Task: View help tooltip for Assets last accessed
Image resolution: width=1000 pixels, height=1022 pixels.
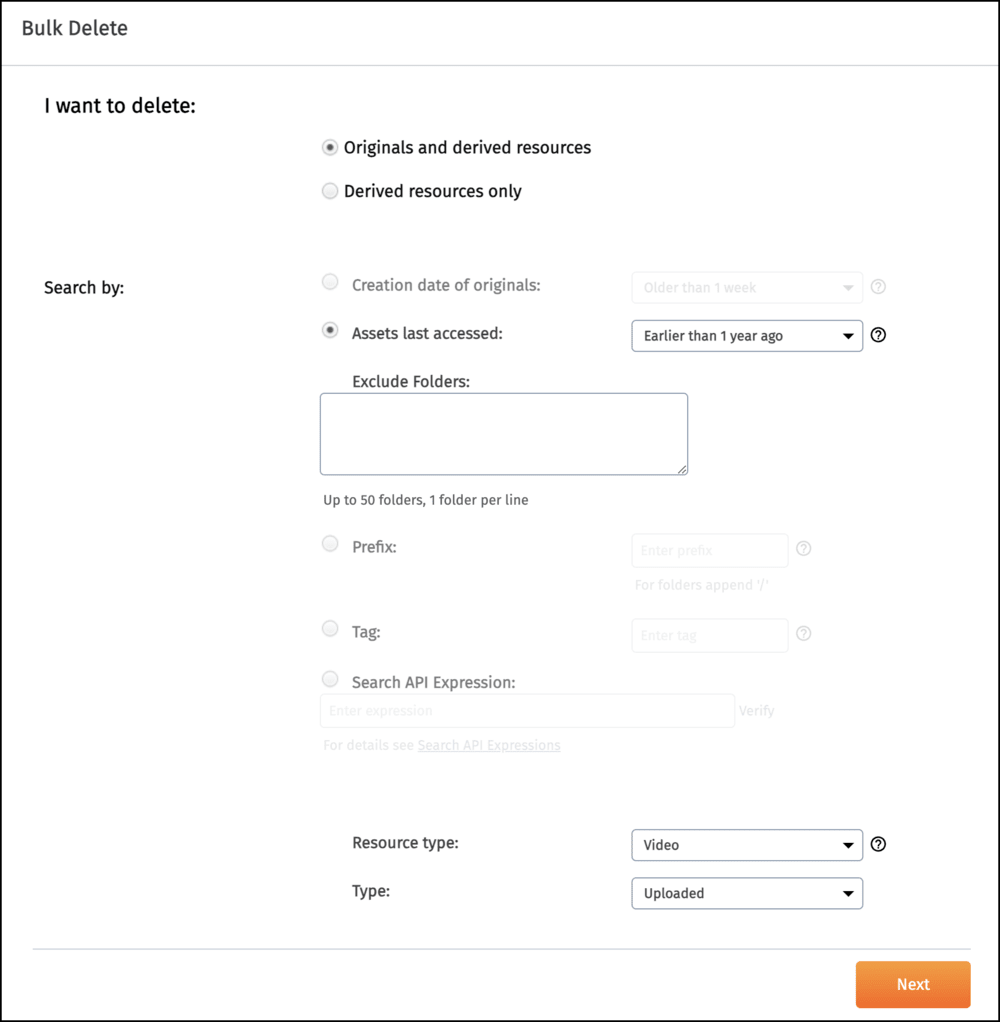Action: click(x=878, y=335)
